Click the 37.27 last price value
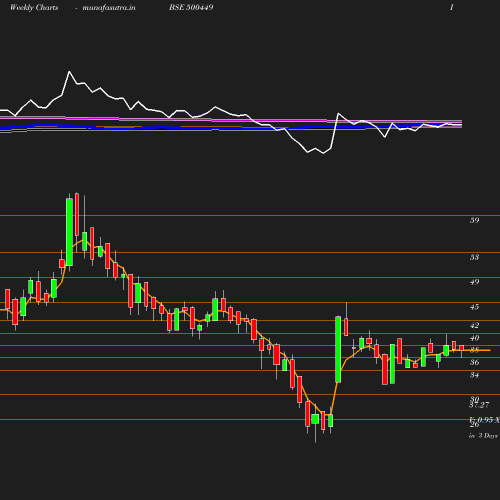This screenshot has height=500, width=500. click(479, 405)
